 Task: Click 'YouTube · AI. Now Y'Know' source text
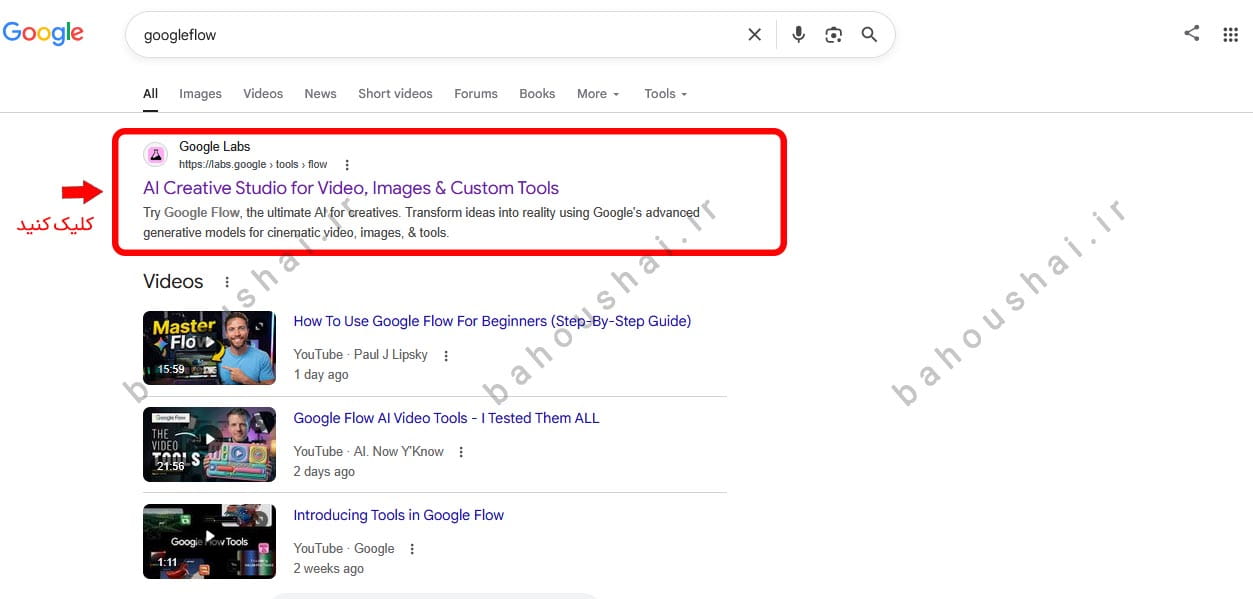coord(368,452)
